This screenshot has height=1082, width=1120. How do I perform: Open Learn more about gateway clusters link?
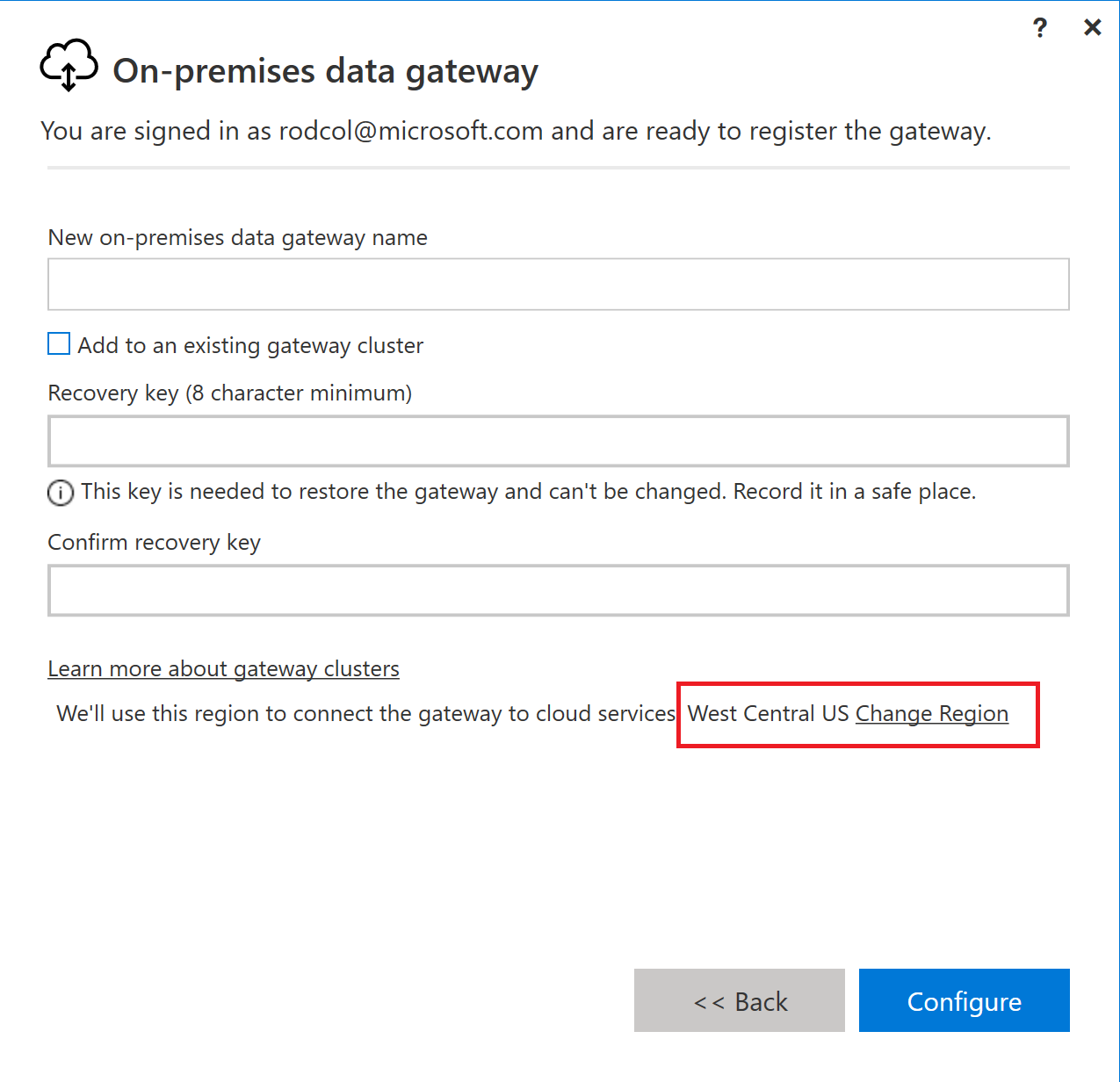223,669
